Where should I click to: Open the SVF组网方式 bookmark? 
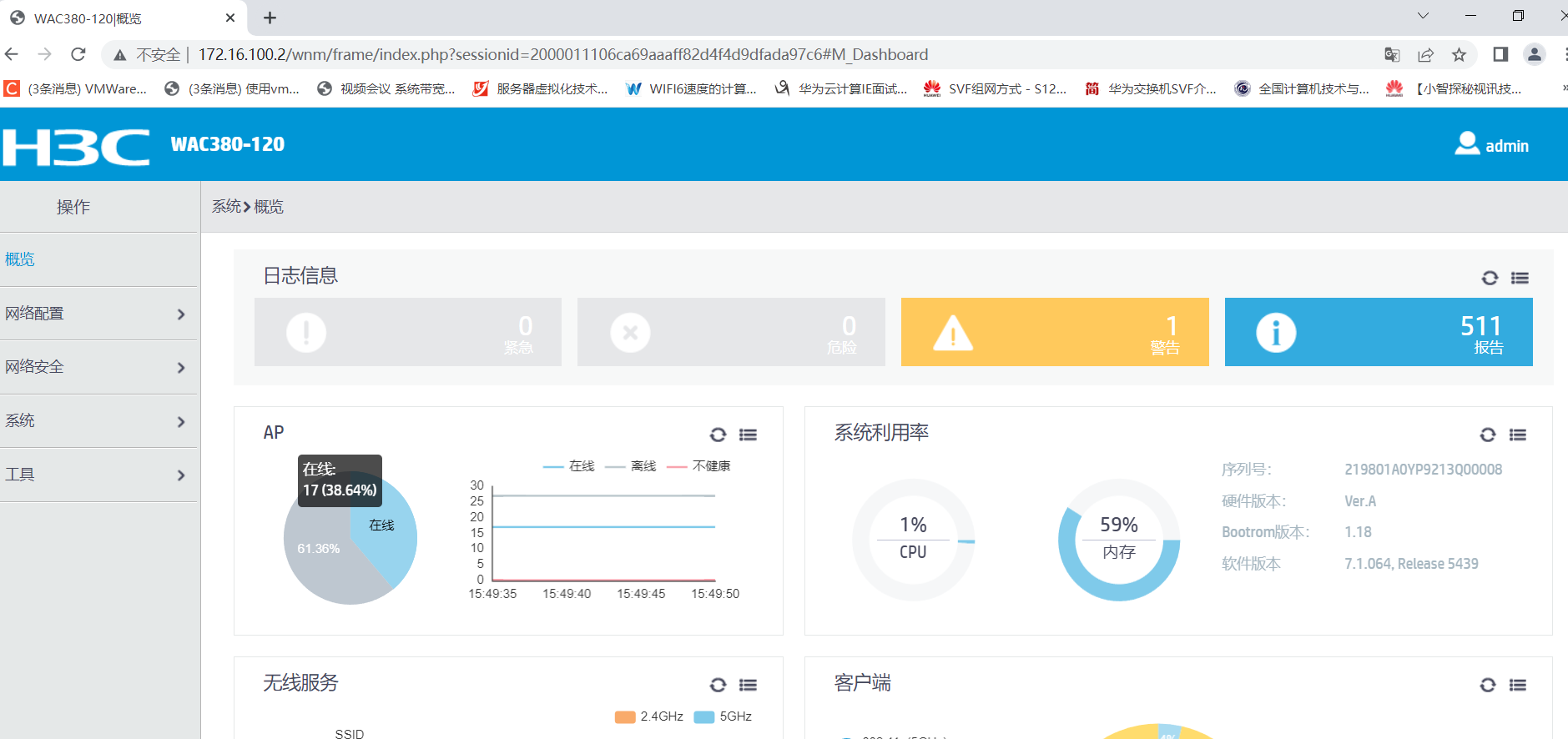996,88
